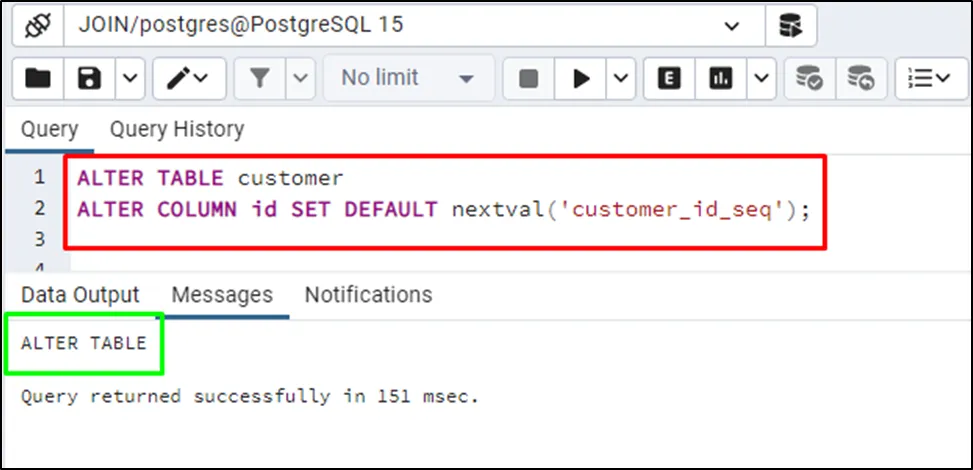Viewport: 973px width, 470px height.
Task: Click on empty line 3 in query editor
Action: coord(400,239)
